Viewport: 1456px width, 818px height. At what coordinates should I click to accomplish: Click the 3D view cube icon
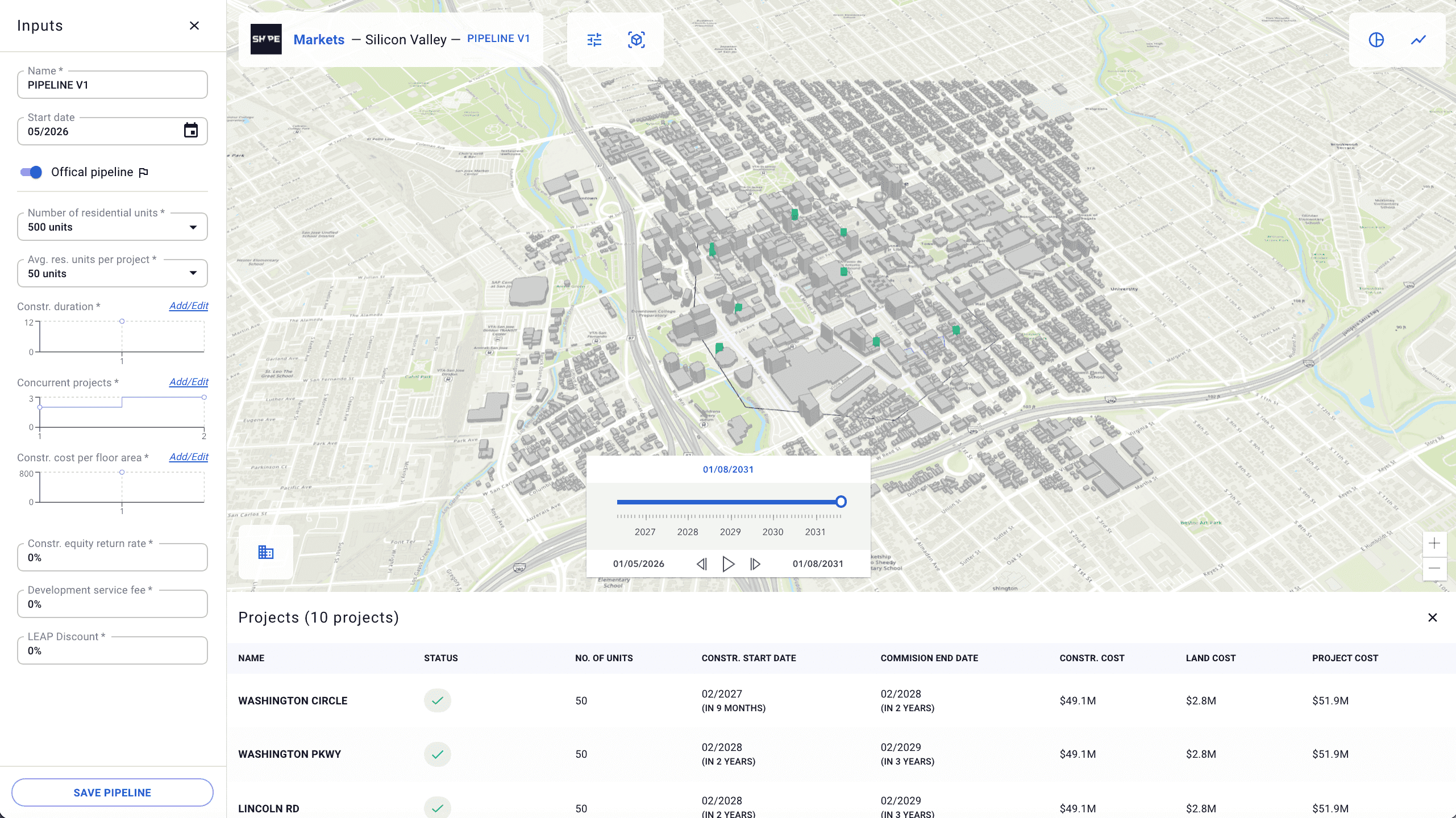point(636,40)
